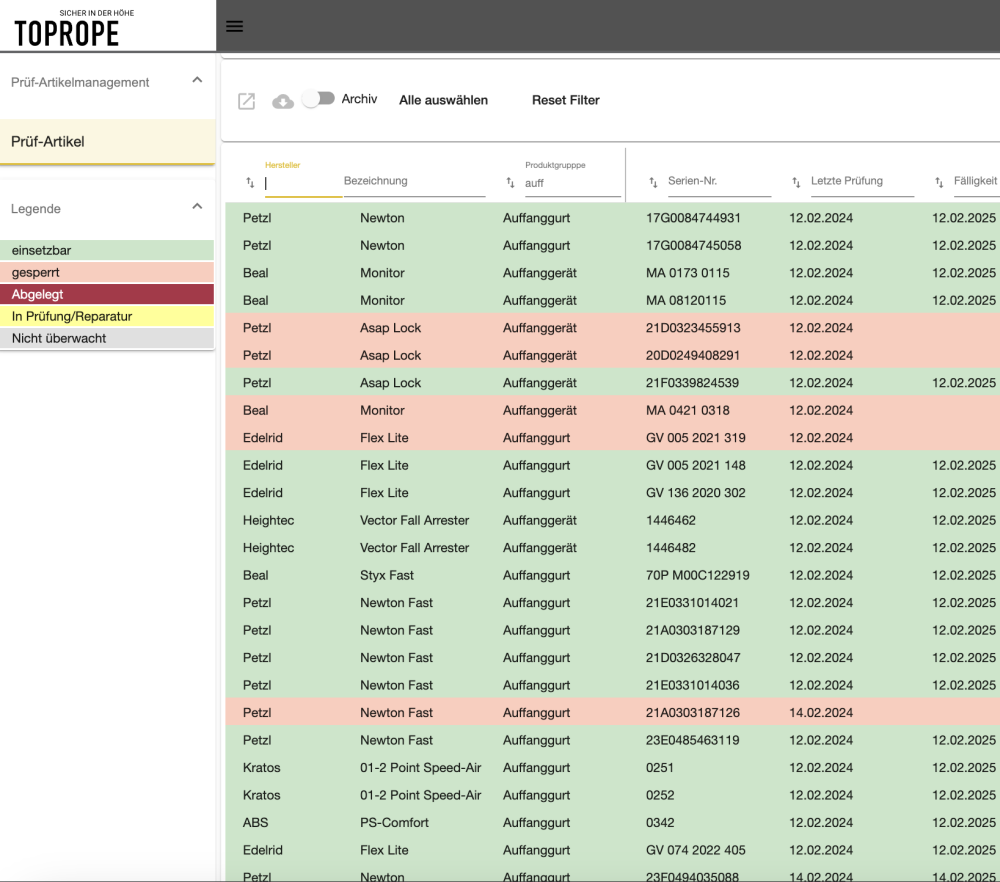Sort the Produktgruppe column arrows
1000x882 pixels.
[509, 181]
